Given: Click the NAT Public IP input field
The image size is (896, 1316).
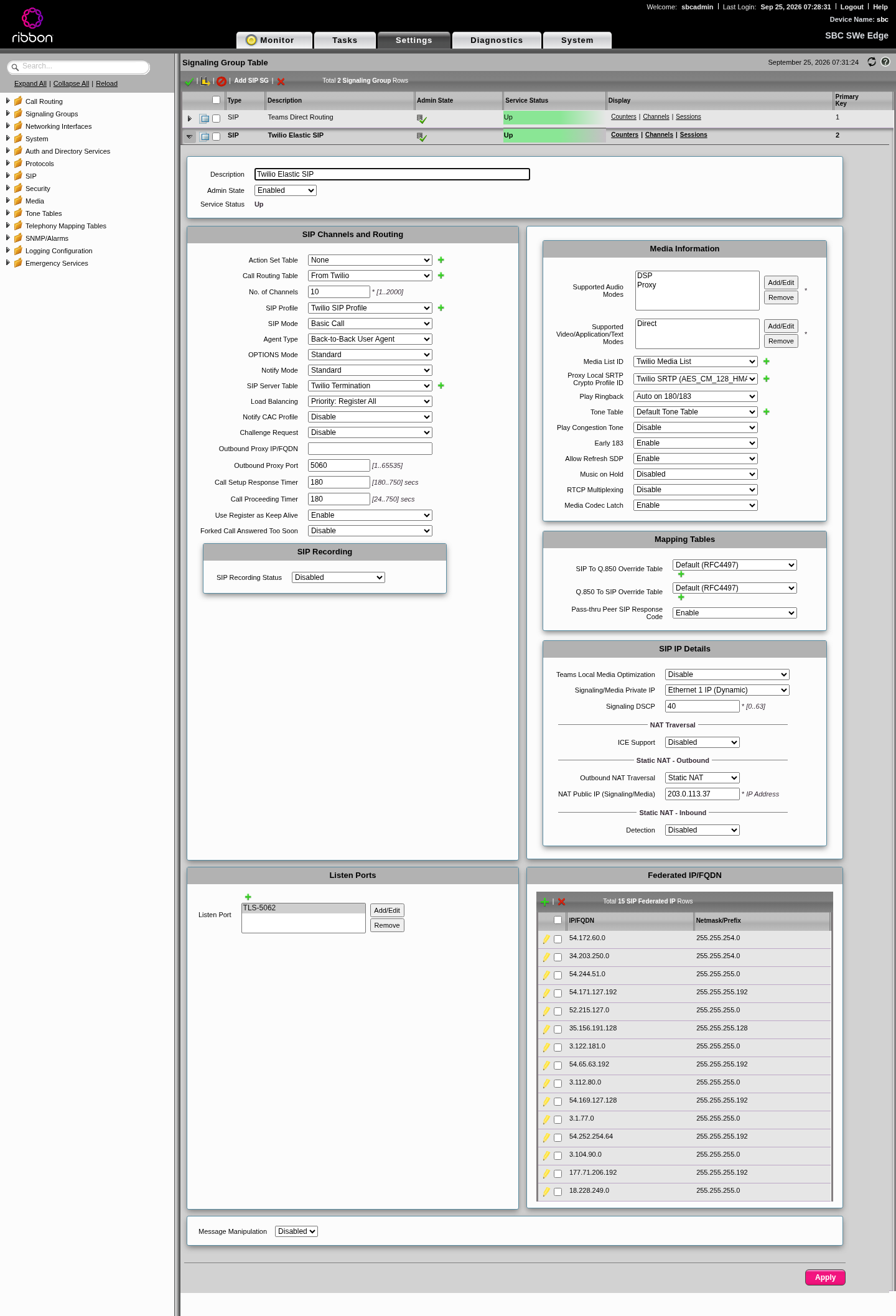Looking at the screenshot, I should pos(702,794).
